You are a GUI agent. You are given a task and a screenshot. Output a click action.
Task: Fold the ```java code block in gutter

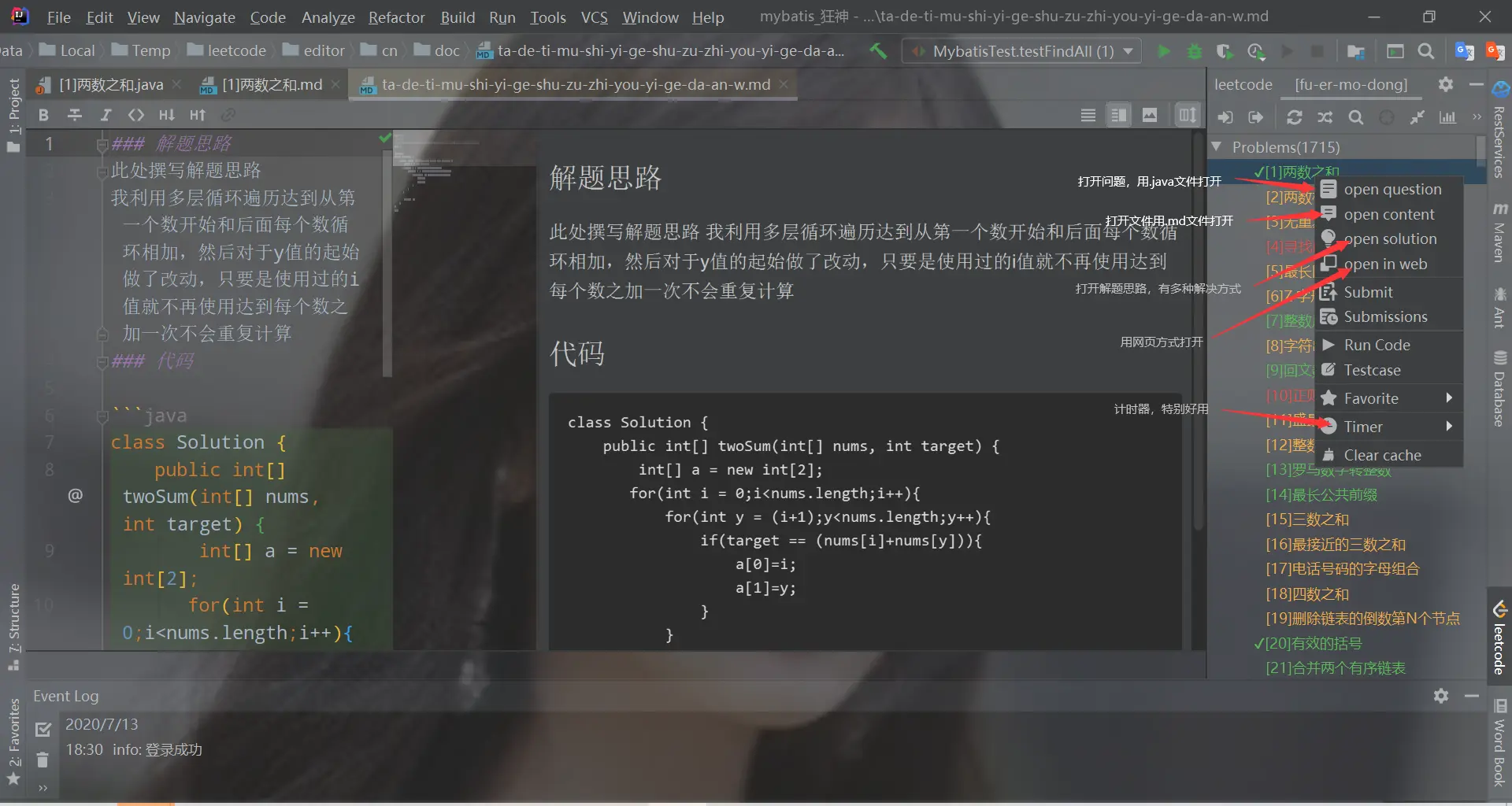pos(102,416)
